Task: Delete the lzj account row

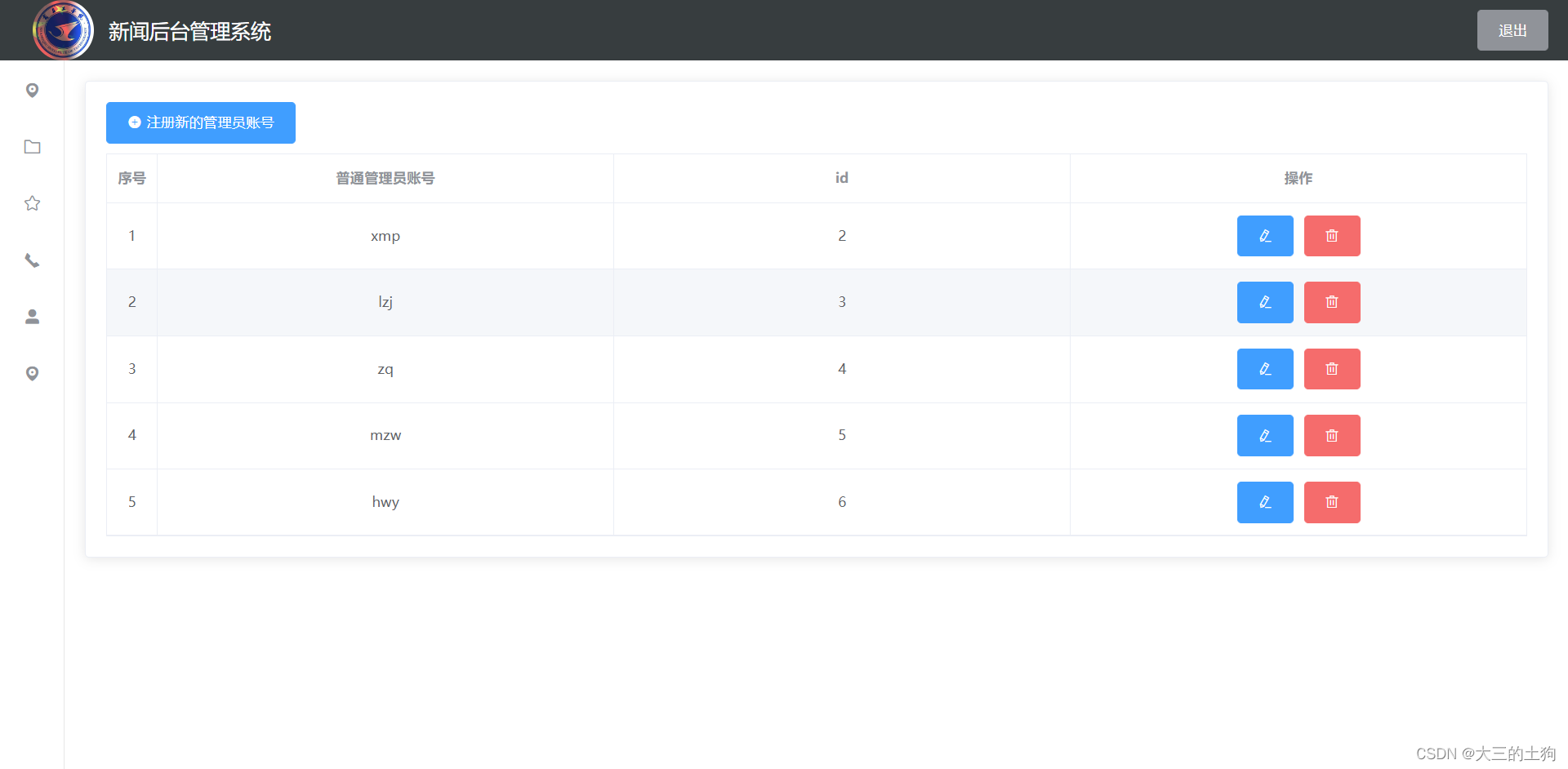Action: [1331, 302]
